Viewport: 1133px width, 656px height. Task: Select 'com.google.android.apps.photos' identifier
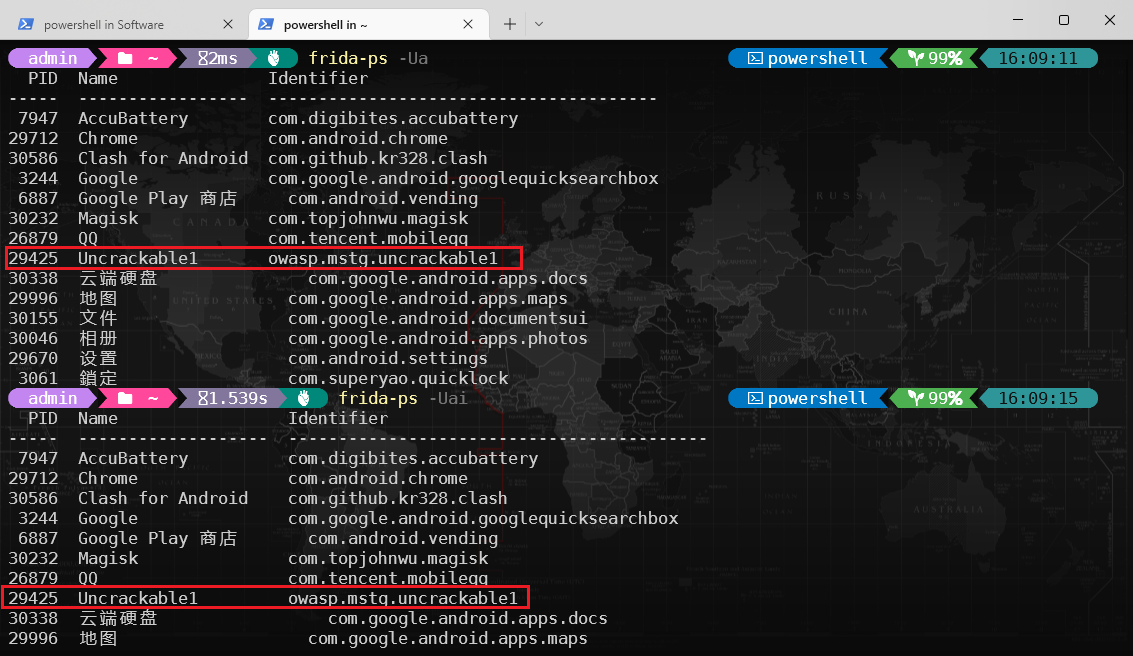click(438, 339)
